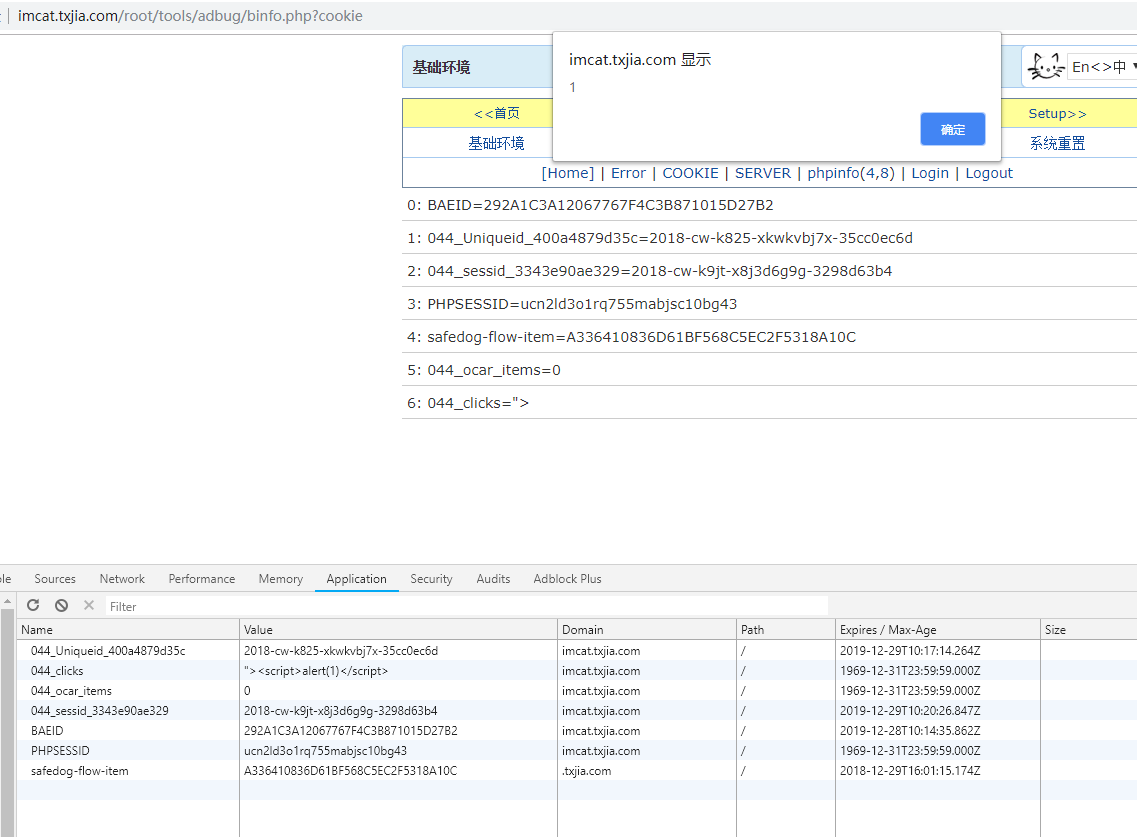Click the Logout link
The image size is (1137, 837).
[988, 173]
